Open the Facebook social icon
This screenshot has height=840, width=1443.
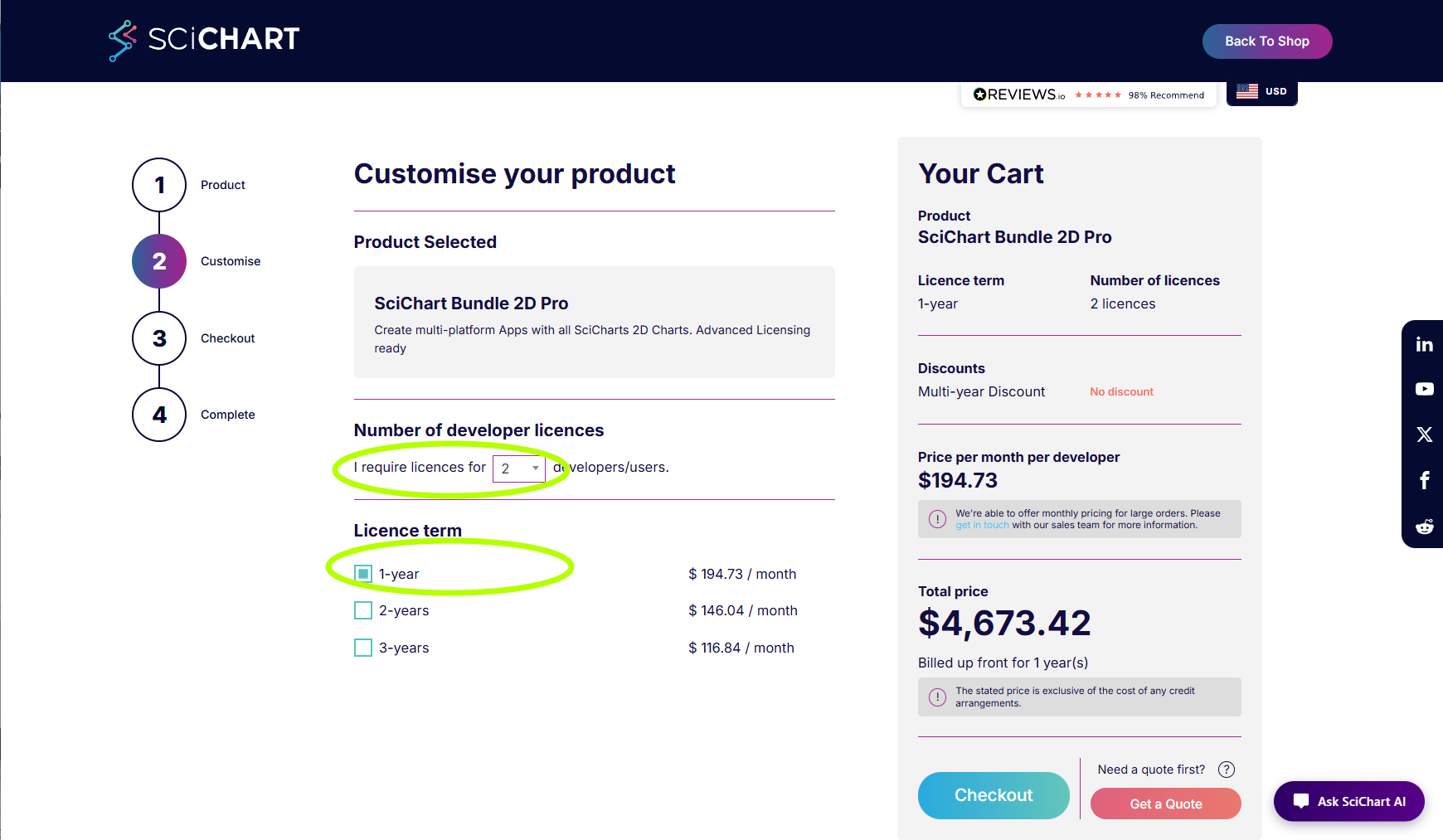point(1424,480)
